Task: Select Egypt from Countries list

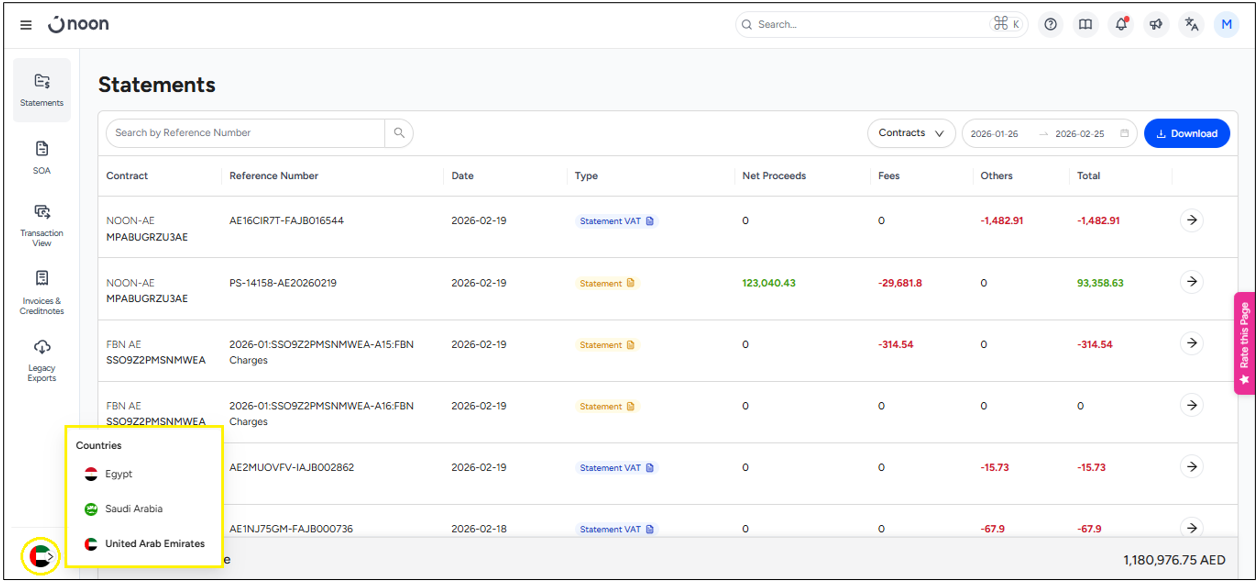Action: (118, 474)
